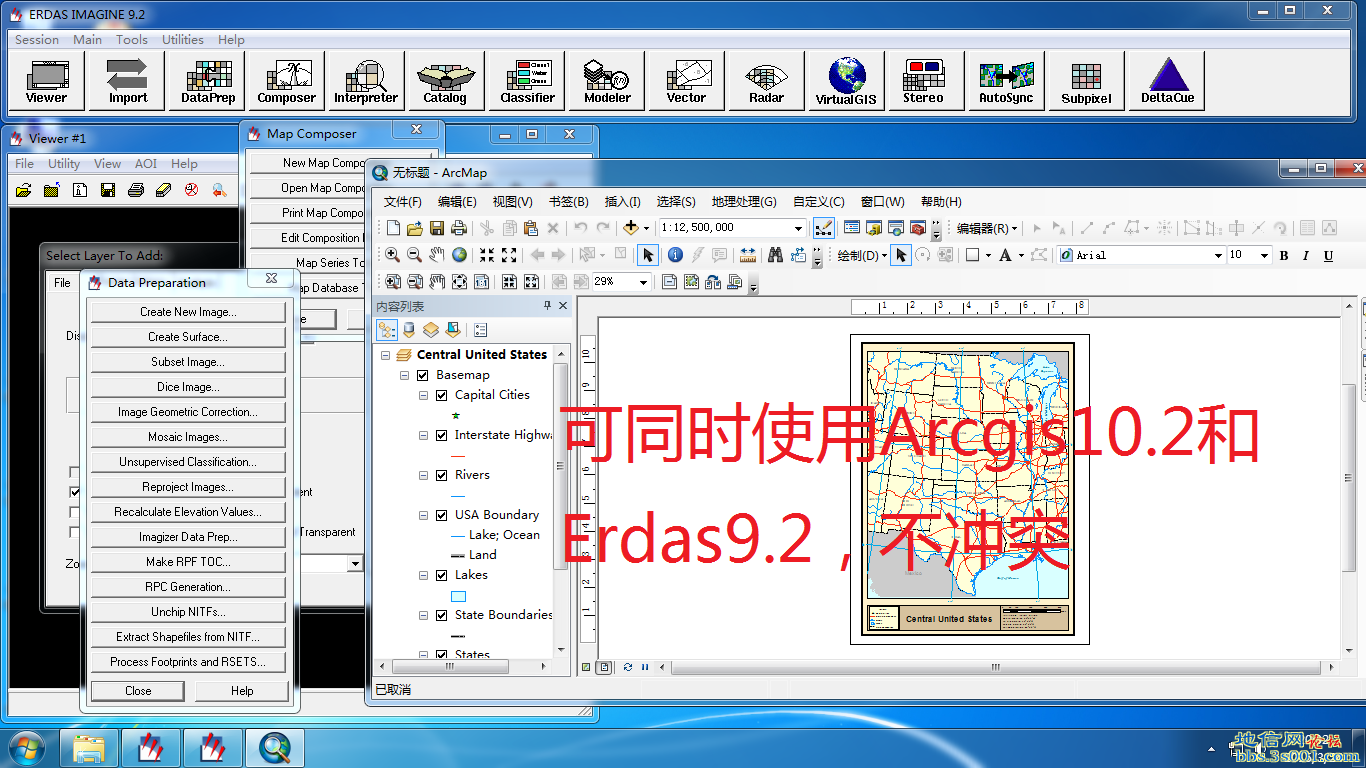Toggle State Boundaries layer checkbox
The image size is (1366, 768).
(442, 615)
